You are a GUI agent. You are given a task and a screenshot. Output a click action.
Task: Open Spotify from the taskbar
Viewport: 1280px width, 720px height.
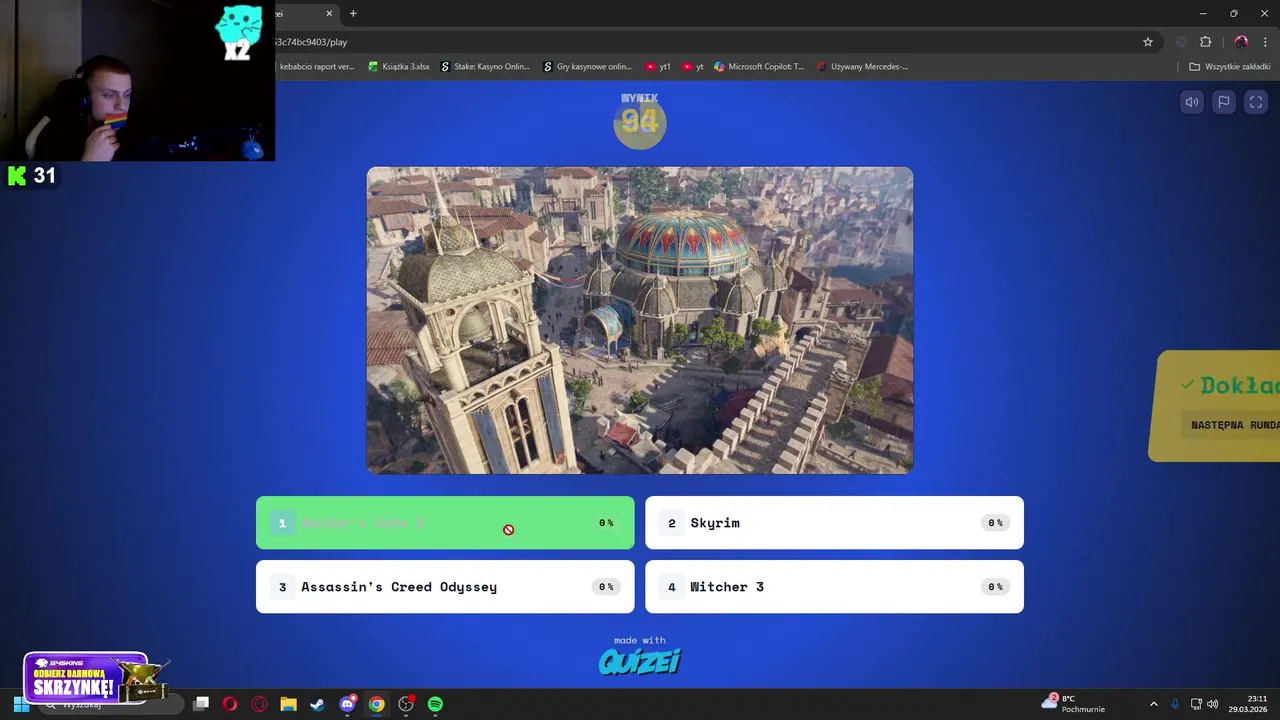[435, 704]
